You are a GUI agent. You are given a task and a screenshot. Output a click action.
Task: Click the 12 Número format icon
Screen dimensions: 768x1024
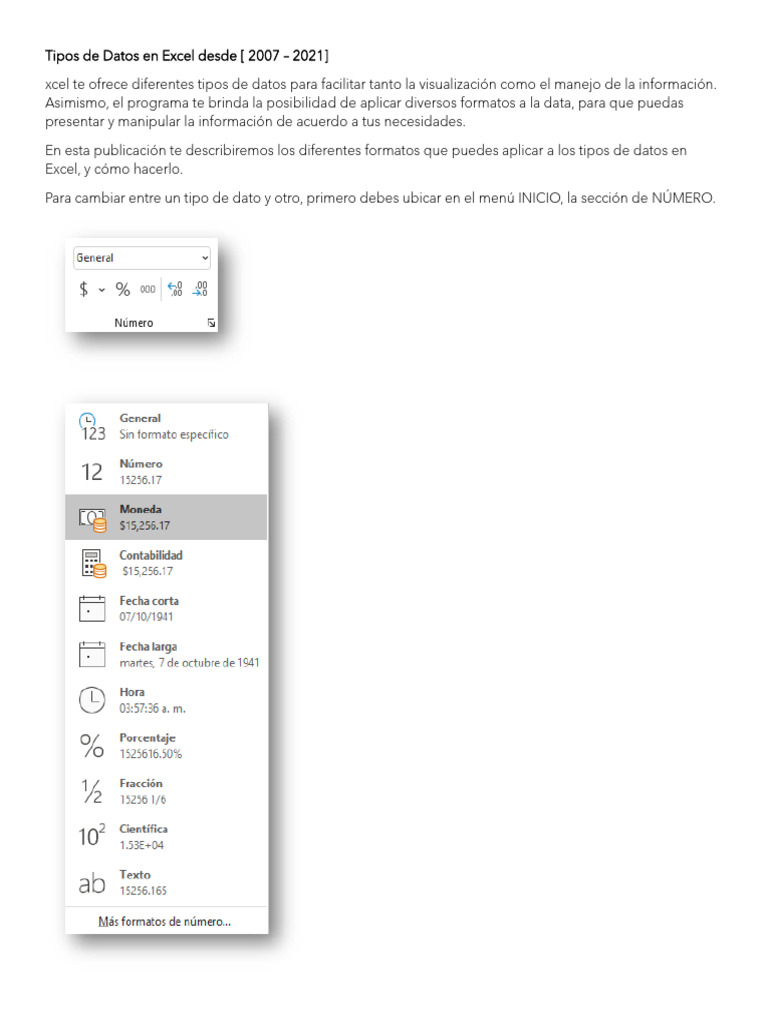coord(92,472)
